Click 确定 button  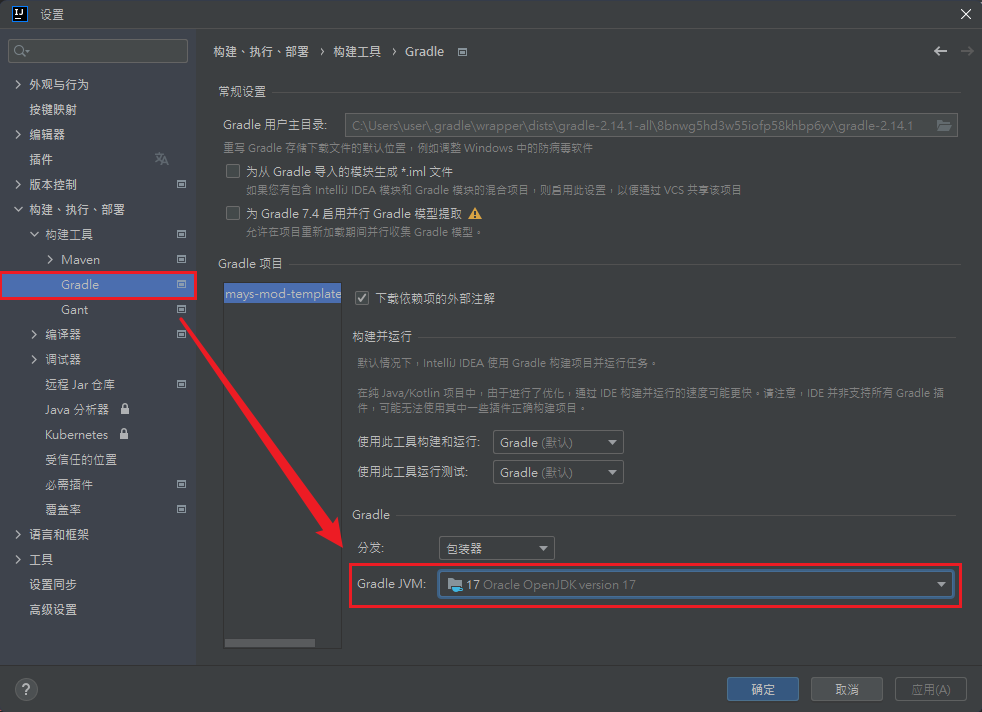tap(763, 689)
